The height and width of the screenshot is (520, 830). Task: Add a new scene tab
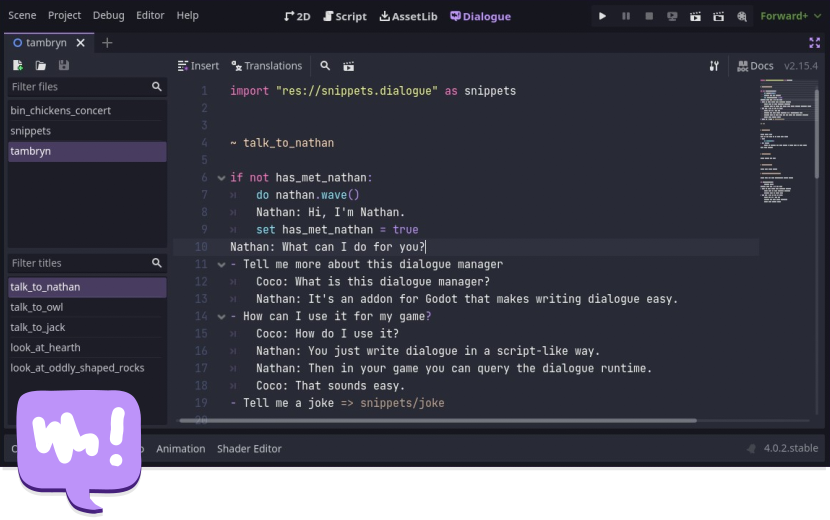107,43
